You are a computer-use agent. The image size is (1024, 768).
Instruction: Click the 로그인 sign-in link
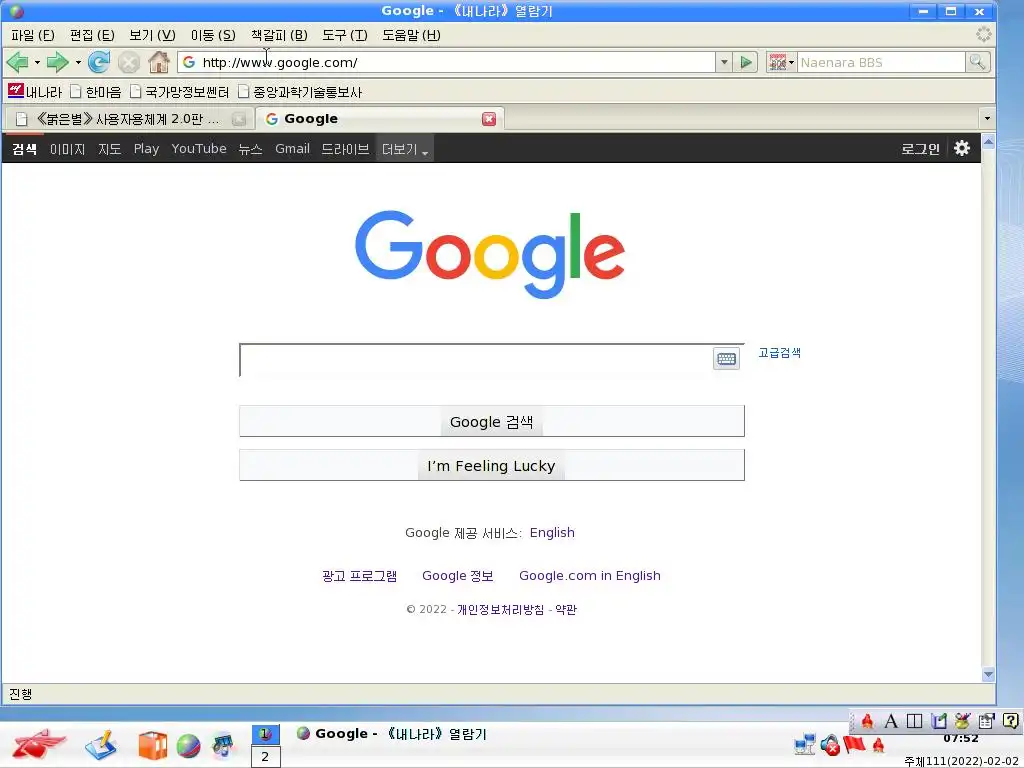(920, 149)
